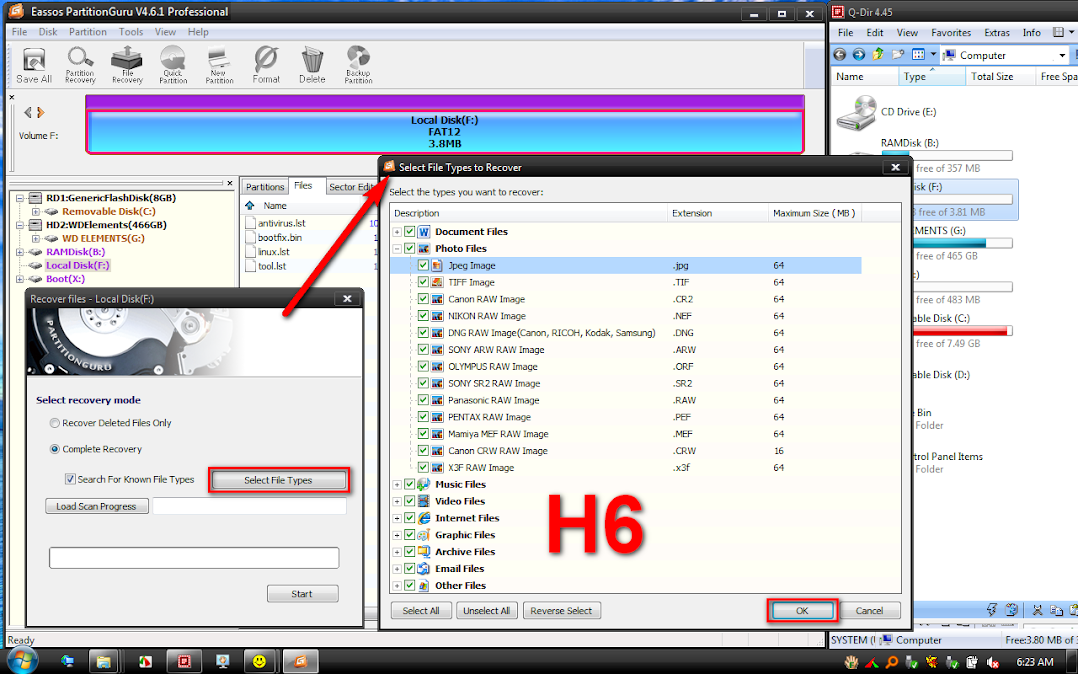Select the bootfix.bin file row
Viewport: 1078px width, 674px height.
click(x=280, y=237)
